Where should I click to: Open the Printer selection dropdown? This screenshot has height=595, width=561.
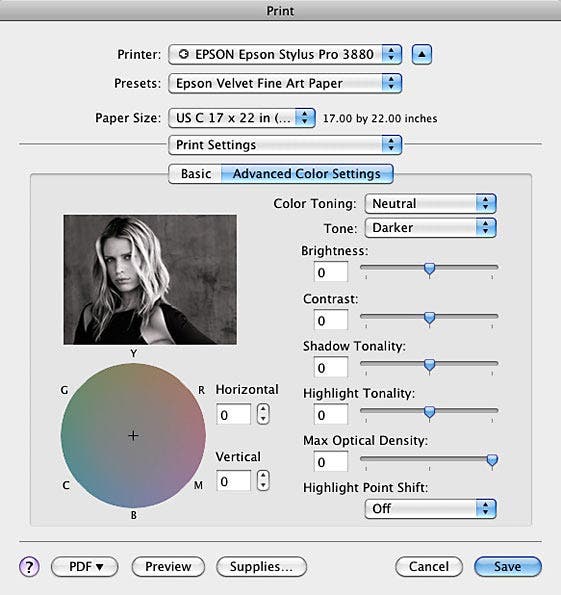285,54
